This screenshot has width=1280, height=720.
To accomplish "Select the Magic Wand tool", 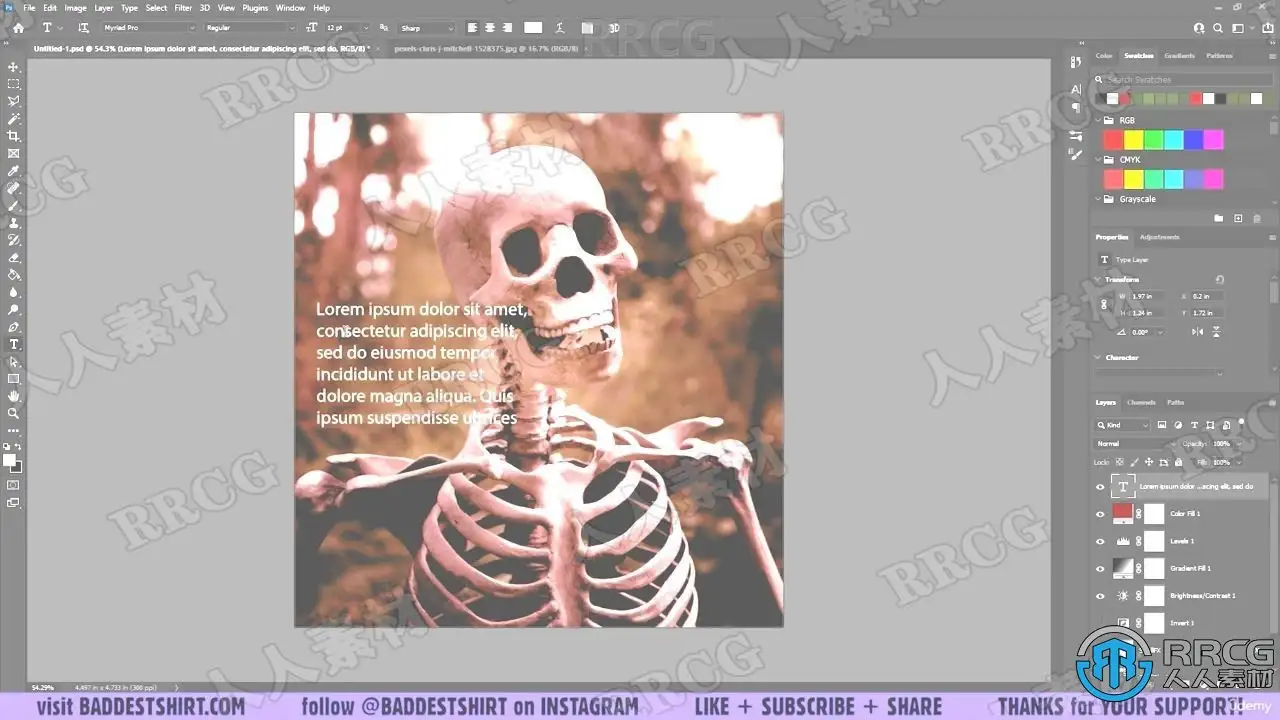I will pos(14,119).
